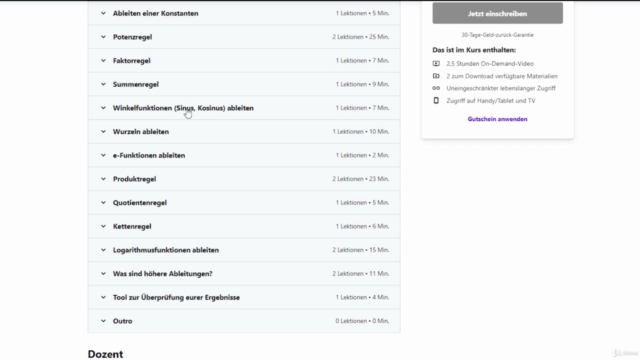Select the Potenzregel section title
This screenshot has height=360, width=640.
point(132,37)
